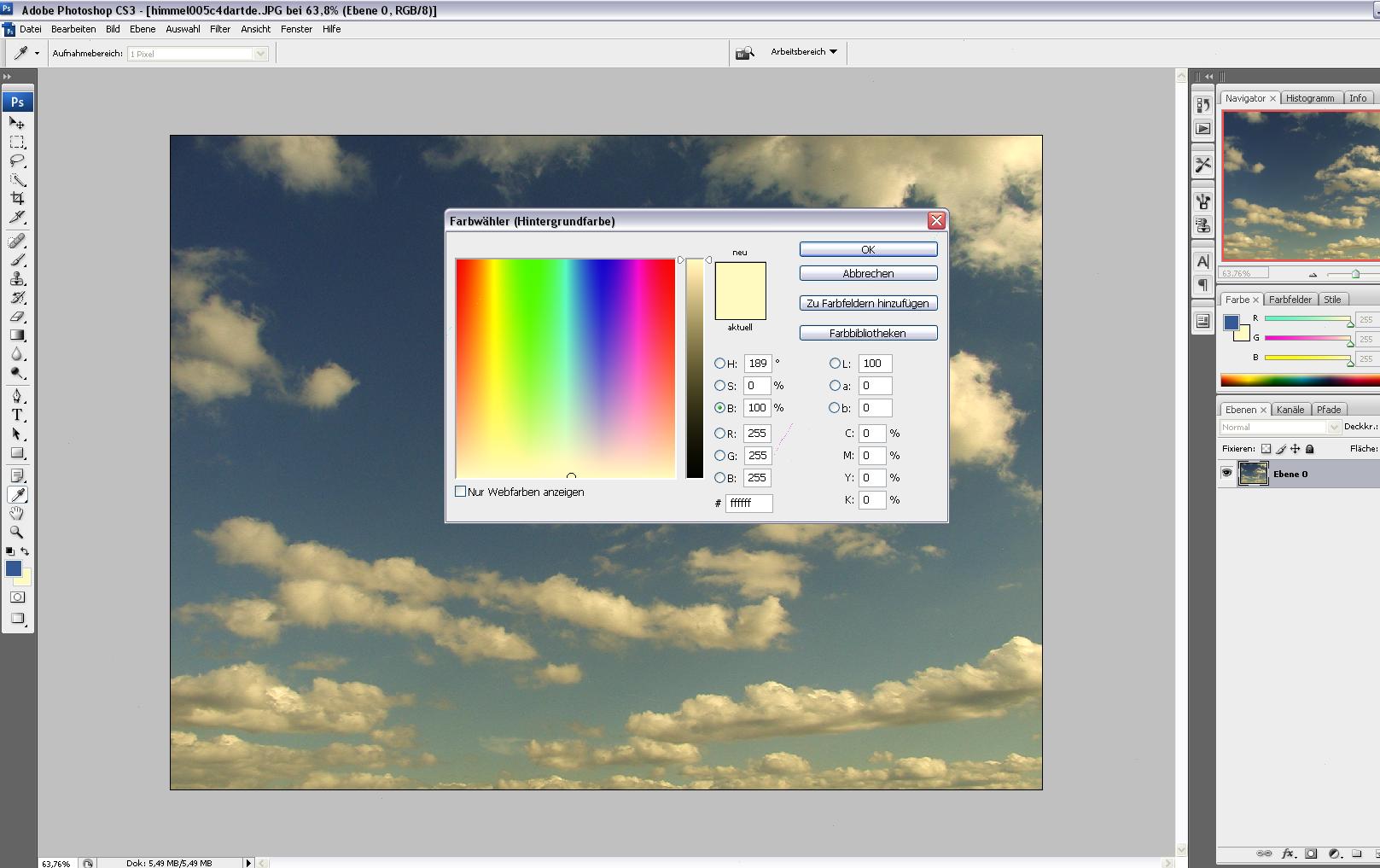Open Adobe Bridge from options bar

[x=745, y=53]
